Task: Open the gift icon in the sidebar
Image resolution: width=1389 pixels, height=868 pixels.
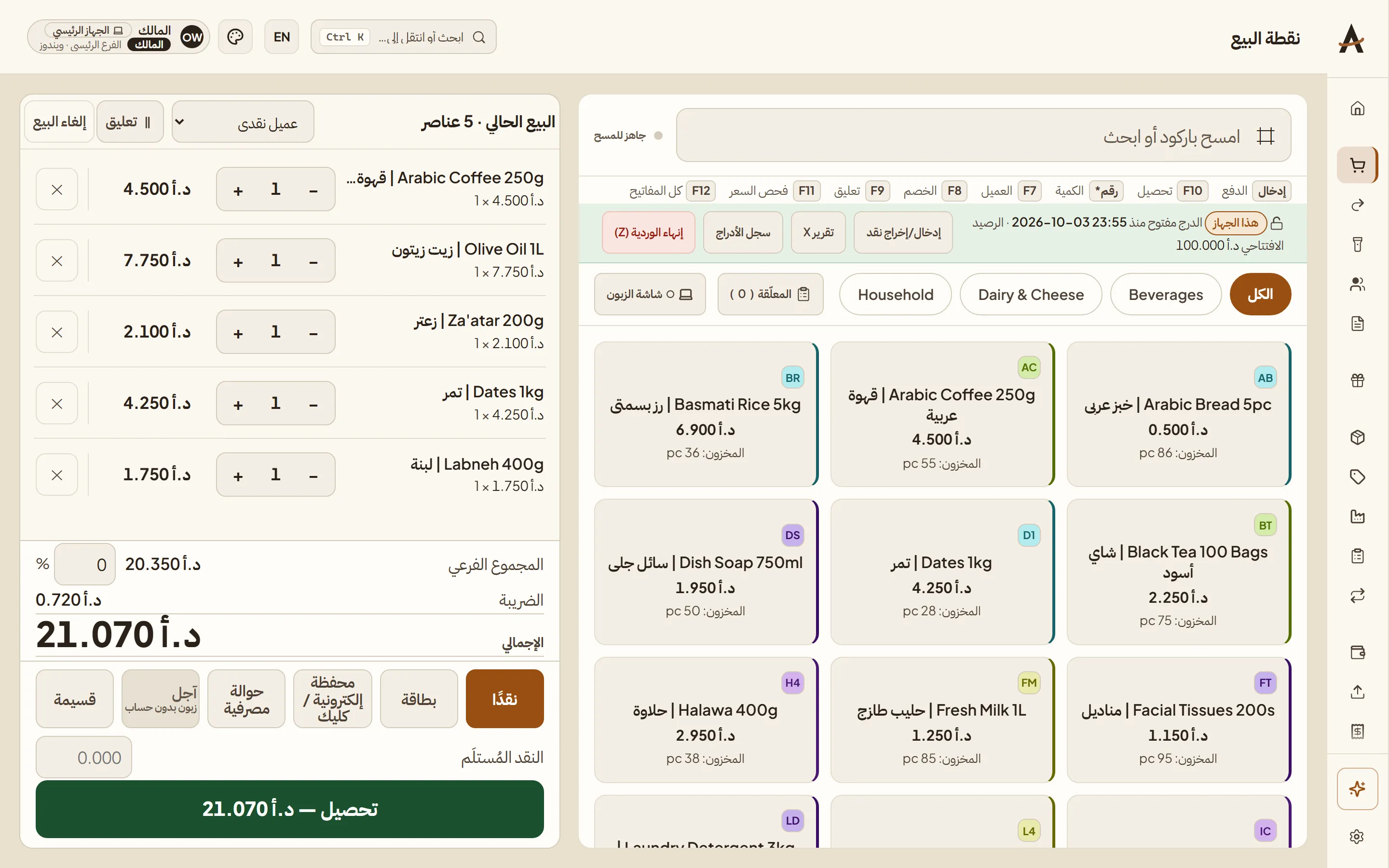Action: (x=1357, y=380)
